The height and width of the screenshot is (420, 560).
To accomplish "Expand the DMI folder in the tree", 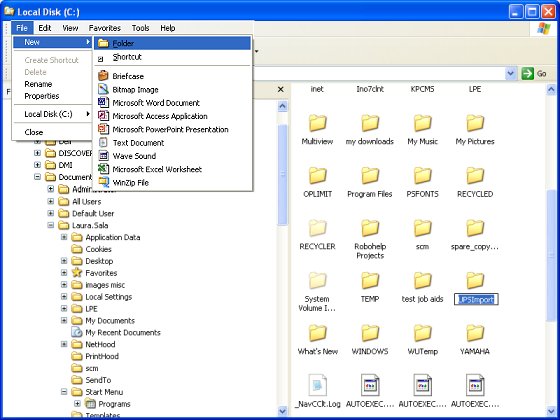I will click(37, 165).
